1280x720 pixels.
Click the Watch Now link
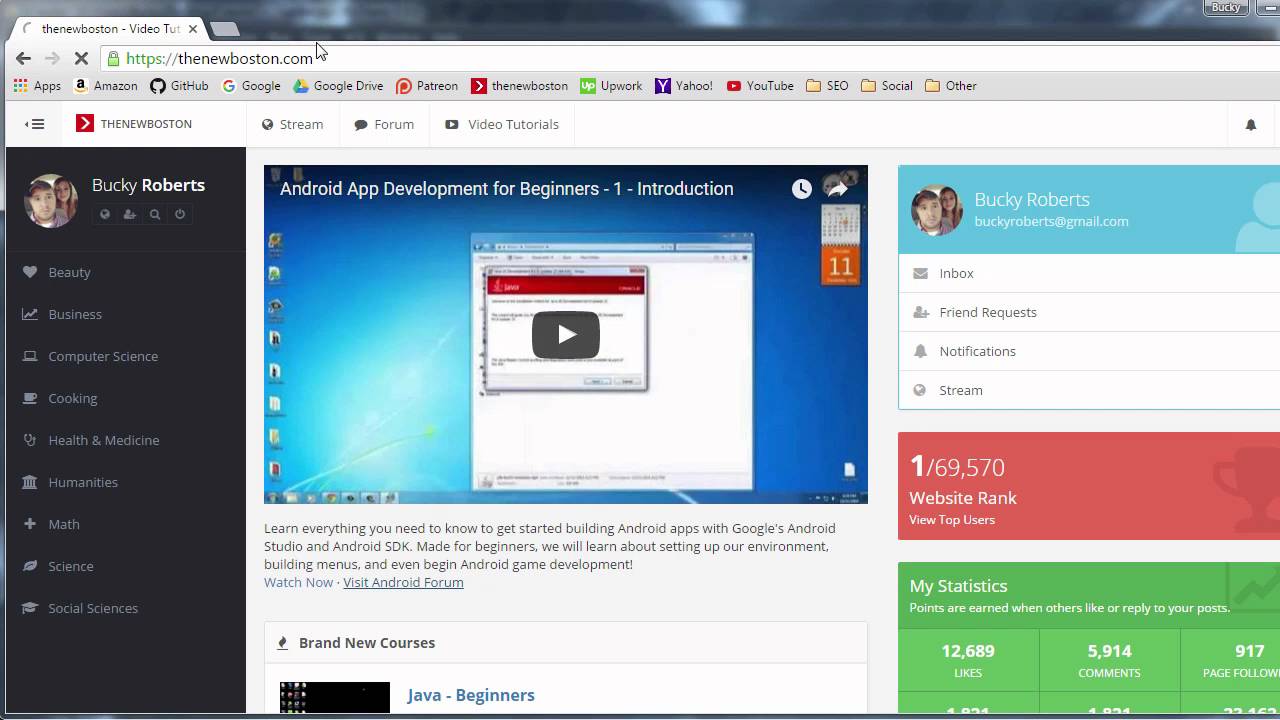coord(298,582)
